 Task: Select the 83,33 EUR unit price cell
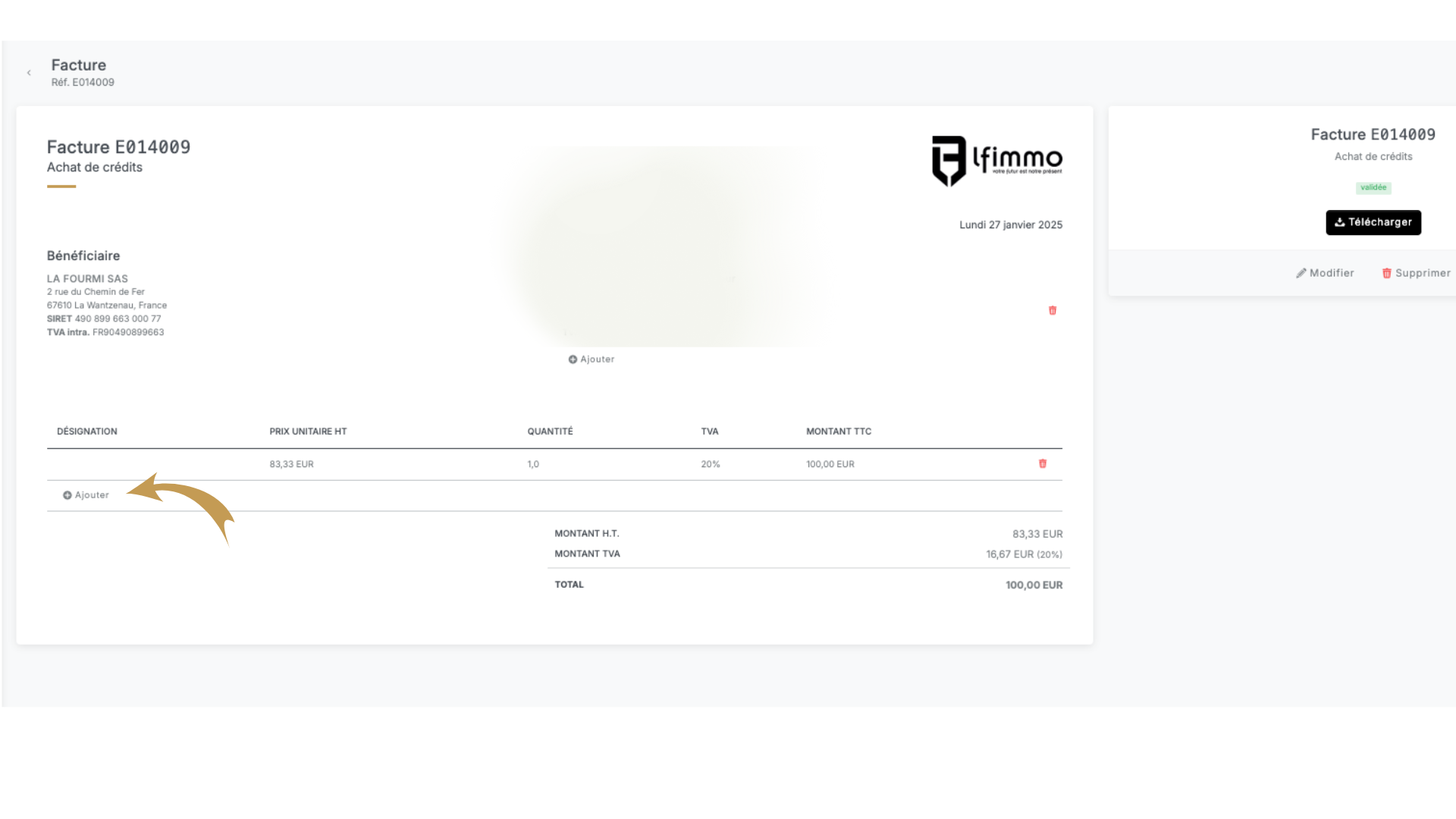[291, 464]
